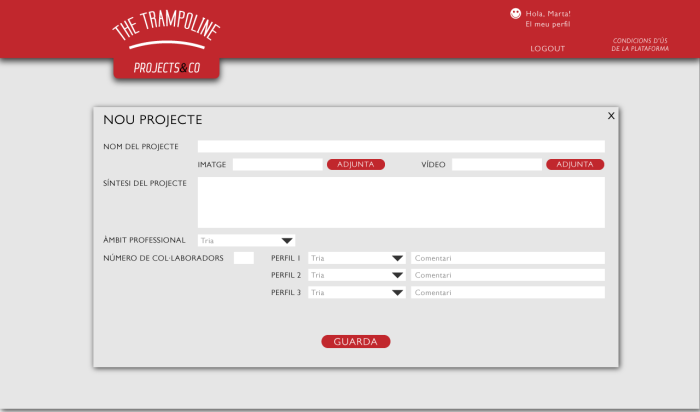Click the smiley face user icon
This screenshot has width=700, height=412.
click(x=516, y=14)
